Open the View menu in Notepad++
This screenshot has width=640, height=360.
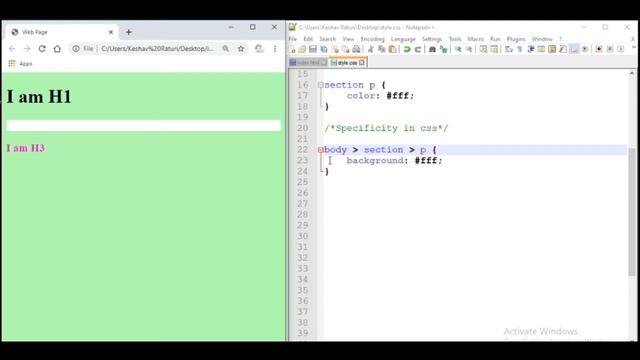[348, 39]
